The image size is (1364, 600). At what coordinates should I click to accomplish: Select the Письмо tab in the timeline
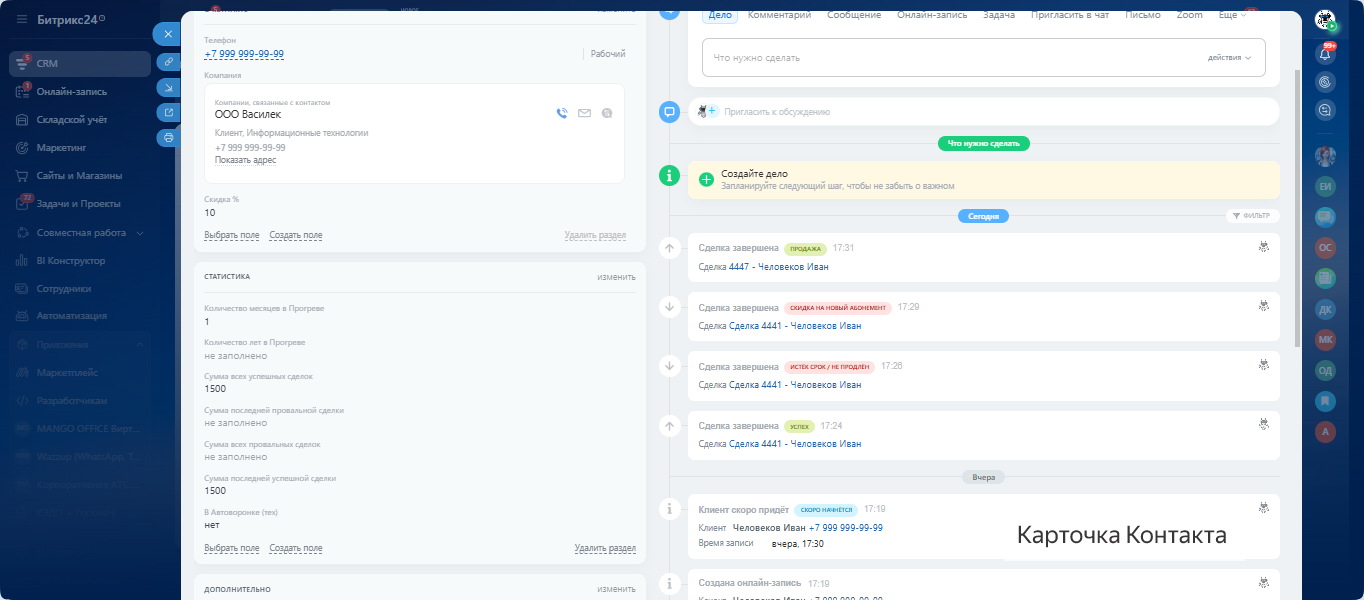1142,15
